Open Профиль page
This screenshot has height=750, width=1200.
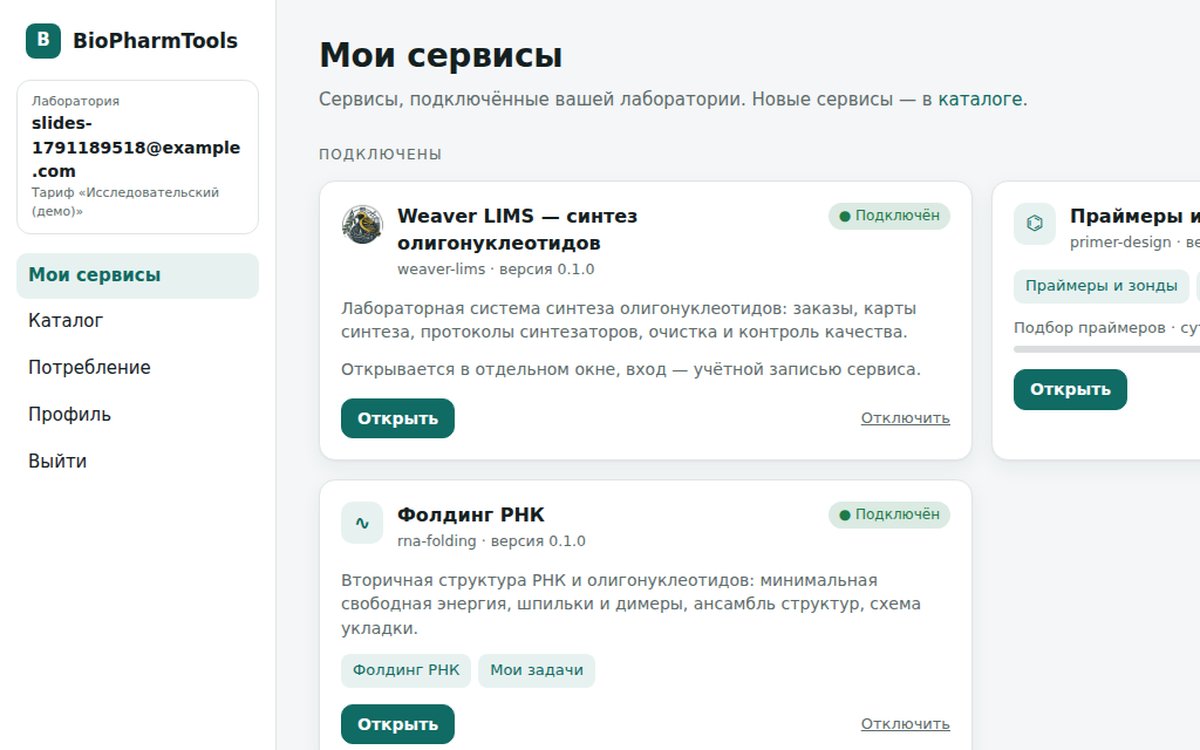pyautogui.click(x=138, y=414)
